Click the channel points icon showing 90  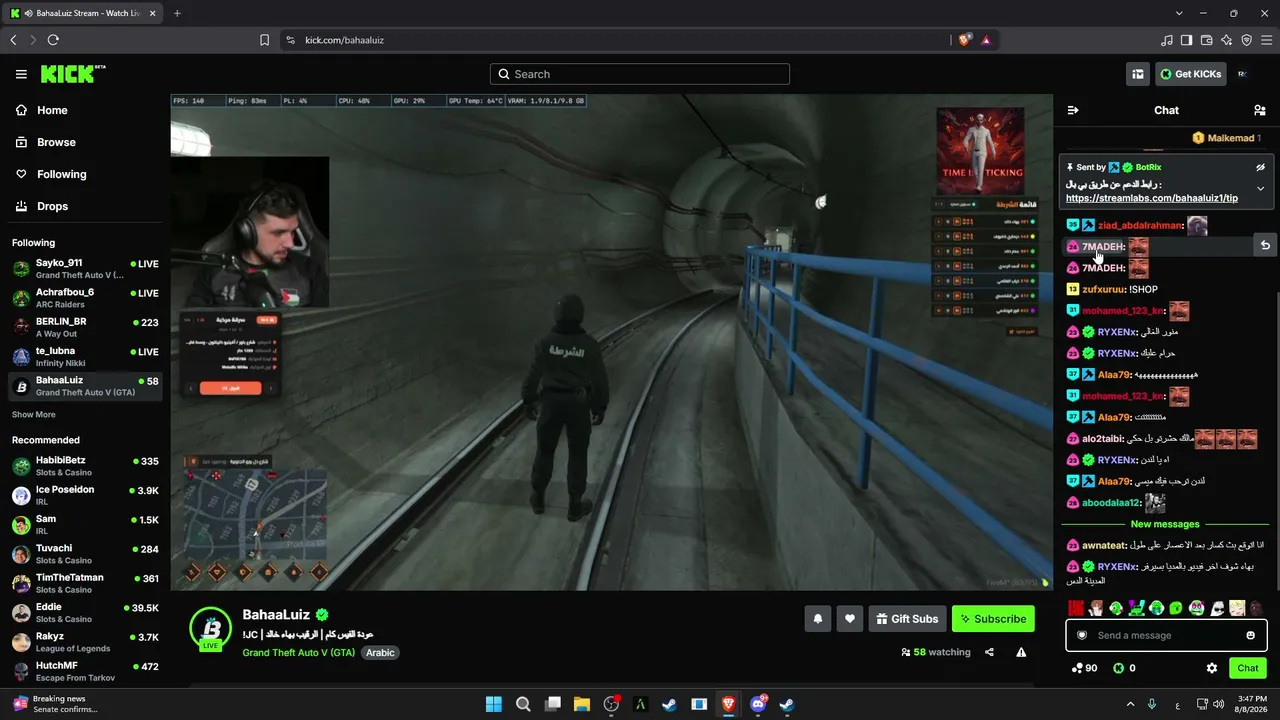(x=1084, y=668)
